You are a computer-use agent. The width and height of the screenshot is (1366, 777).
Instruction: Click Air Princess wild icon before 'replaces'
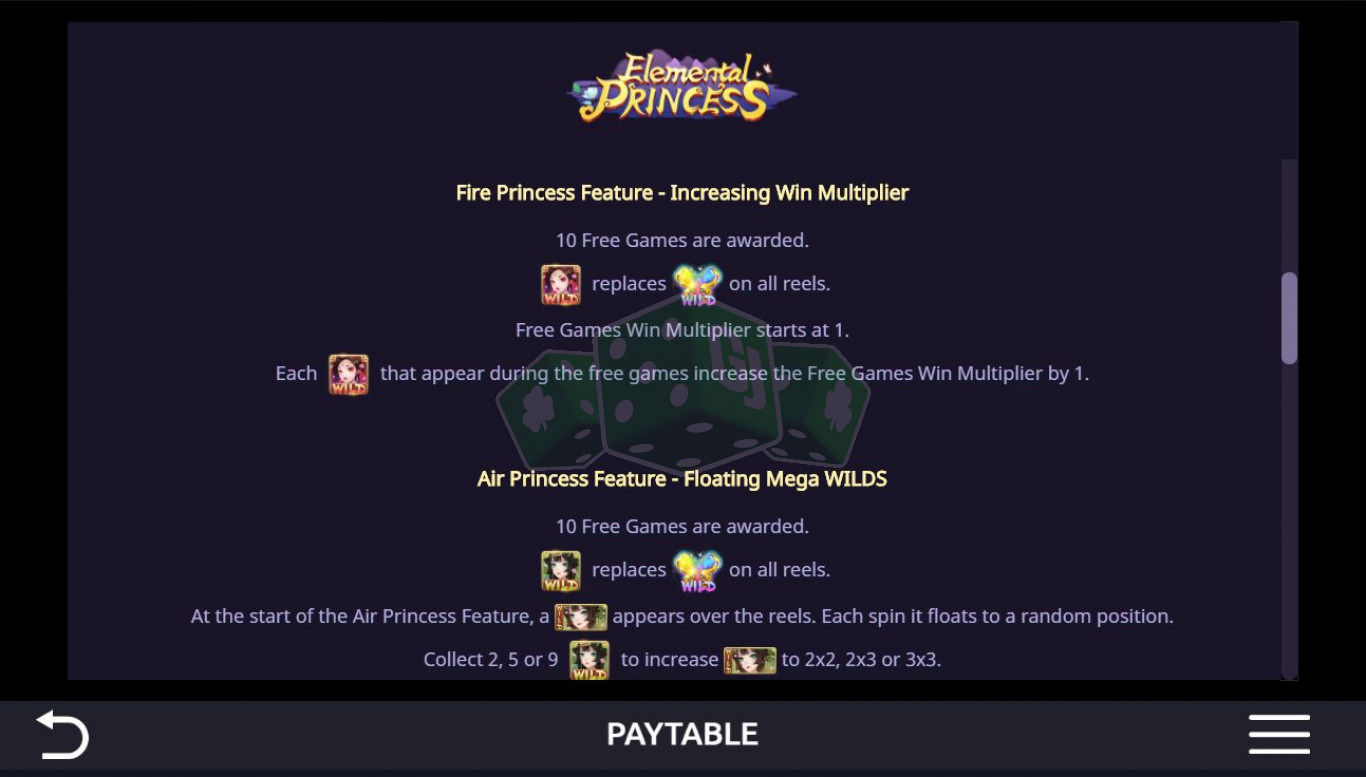(x=561, y=571)
